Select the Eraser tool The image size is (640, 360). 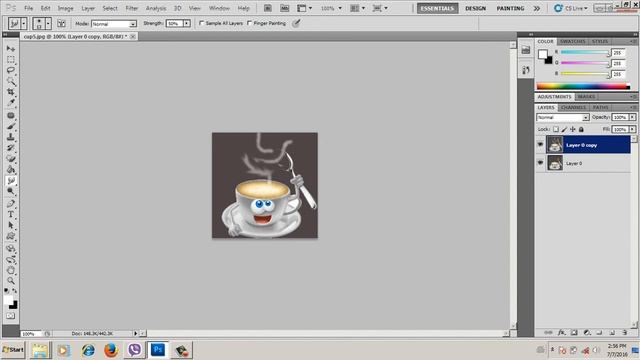11,159
